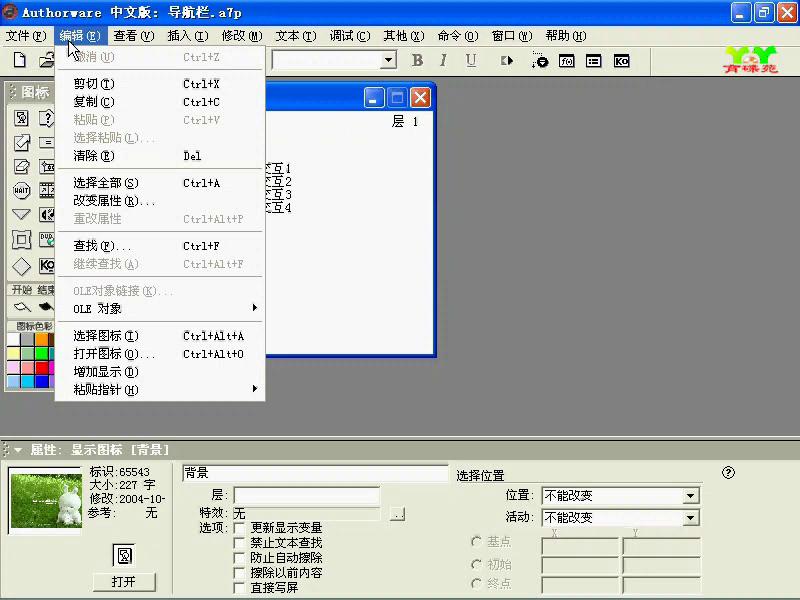Click the icon name field containing 背景
800x600 pixels.
(315, 473)
